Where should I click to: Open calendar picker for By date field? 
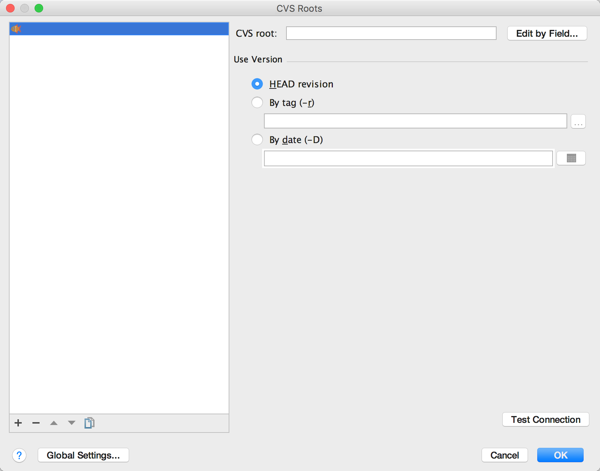(x=571, y=158)
